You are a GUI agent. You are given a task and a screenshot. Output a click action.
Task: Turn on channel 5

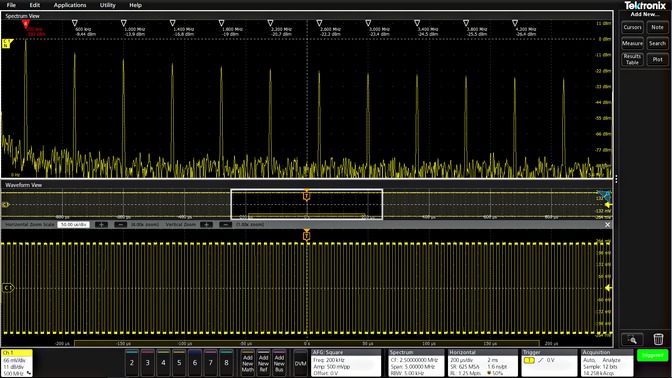(x=179, y=363)
